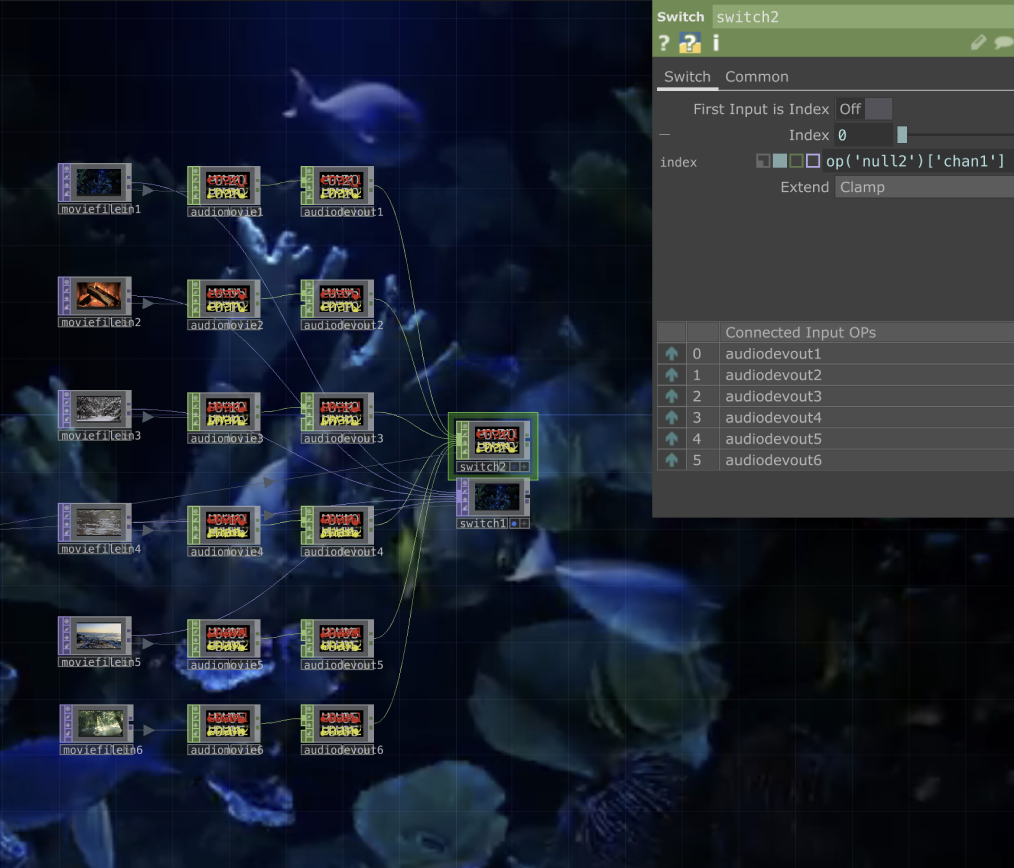Select purple bind mode square for index
The height and width of the screenshot is (868, 1014).
[x=813, y=161]
